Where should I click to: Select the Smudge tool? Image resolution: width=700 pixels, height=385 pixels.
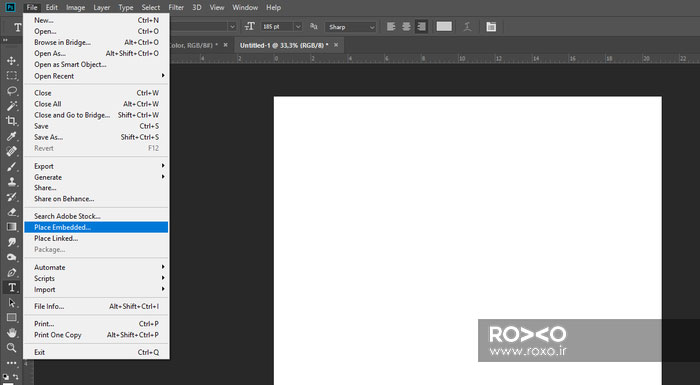[x=12, y=242]
